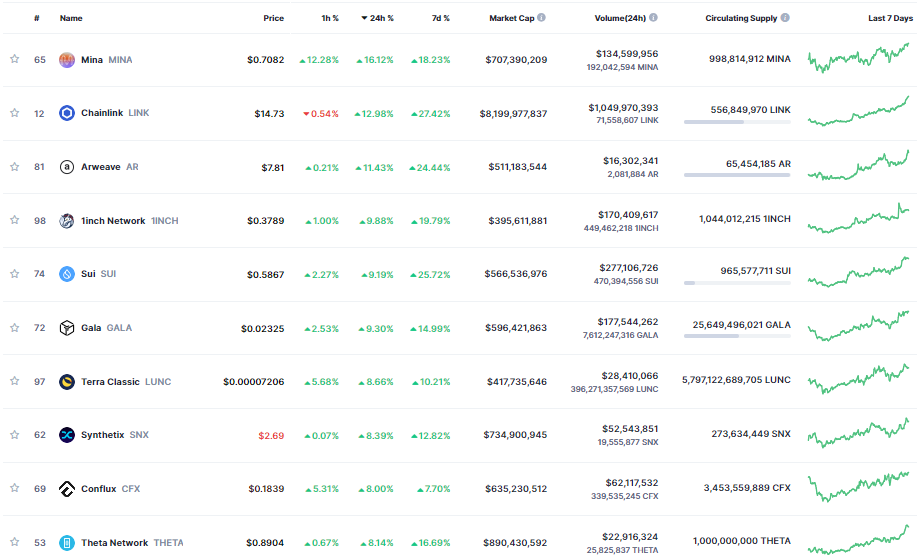Open the Synthetix SNX coin page
This screenshot has height=555, width=919.
(x=115, y=435)
